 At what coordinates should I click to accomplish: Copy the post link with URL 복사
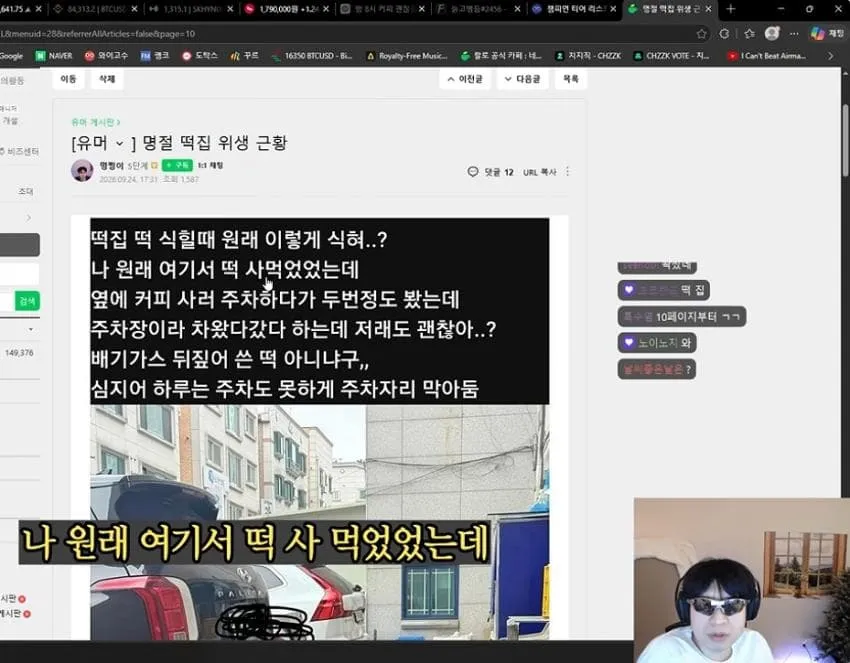point(539,172)
